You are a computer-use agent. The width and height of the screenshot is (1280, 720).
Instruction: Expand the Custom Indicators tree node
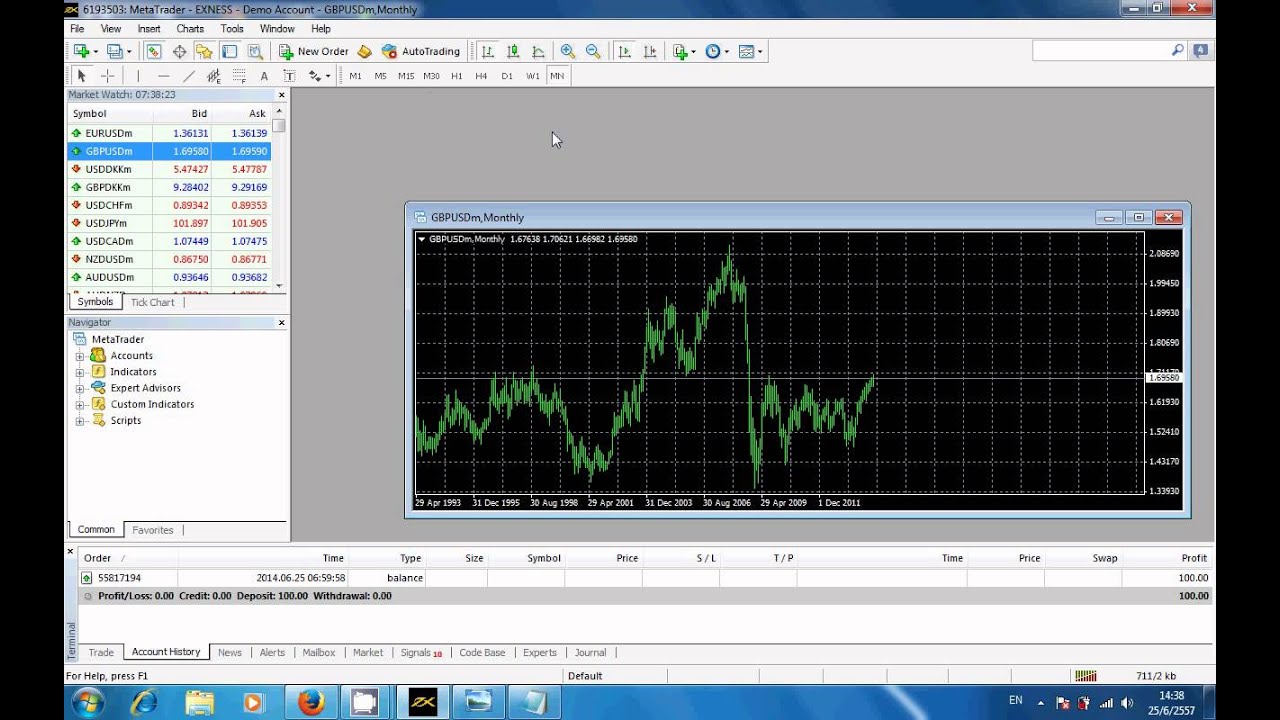click(x=79, y=404)
